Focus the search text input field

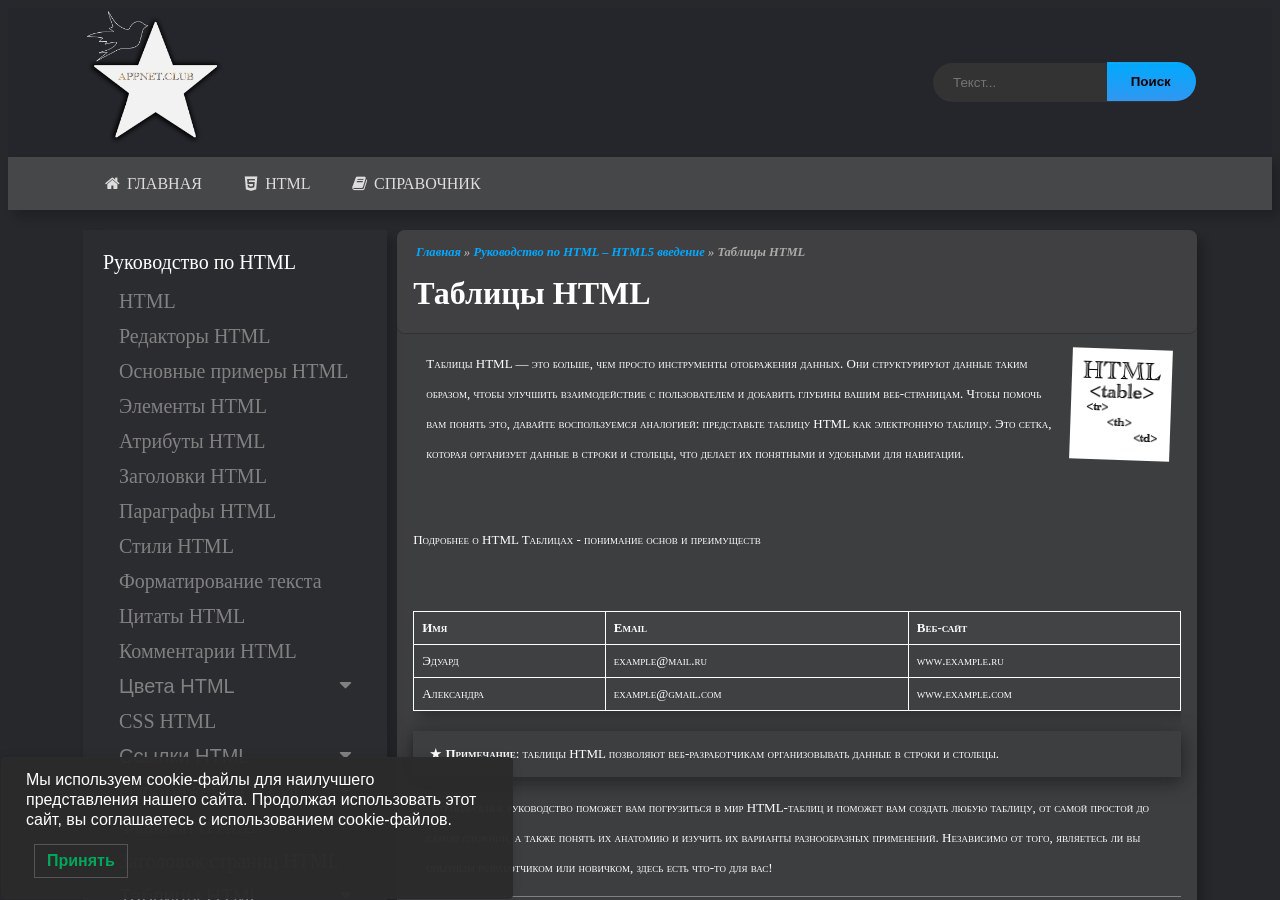[x=1020, y=82]
